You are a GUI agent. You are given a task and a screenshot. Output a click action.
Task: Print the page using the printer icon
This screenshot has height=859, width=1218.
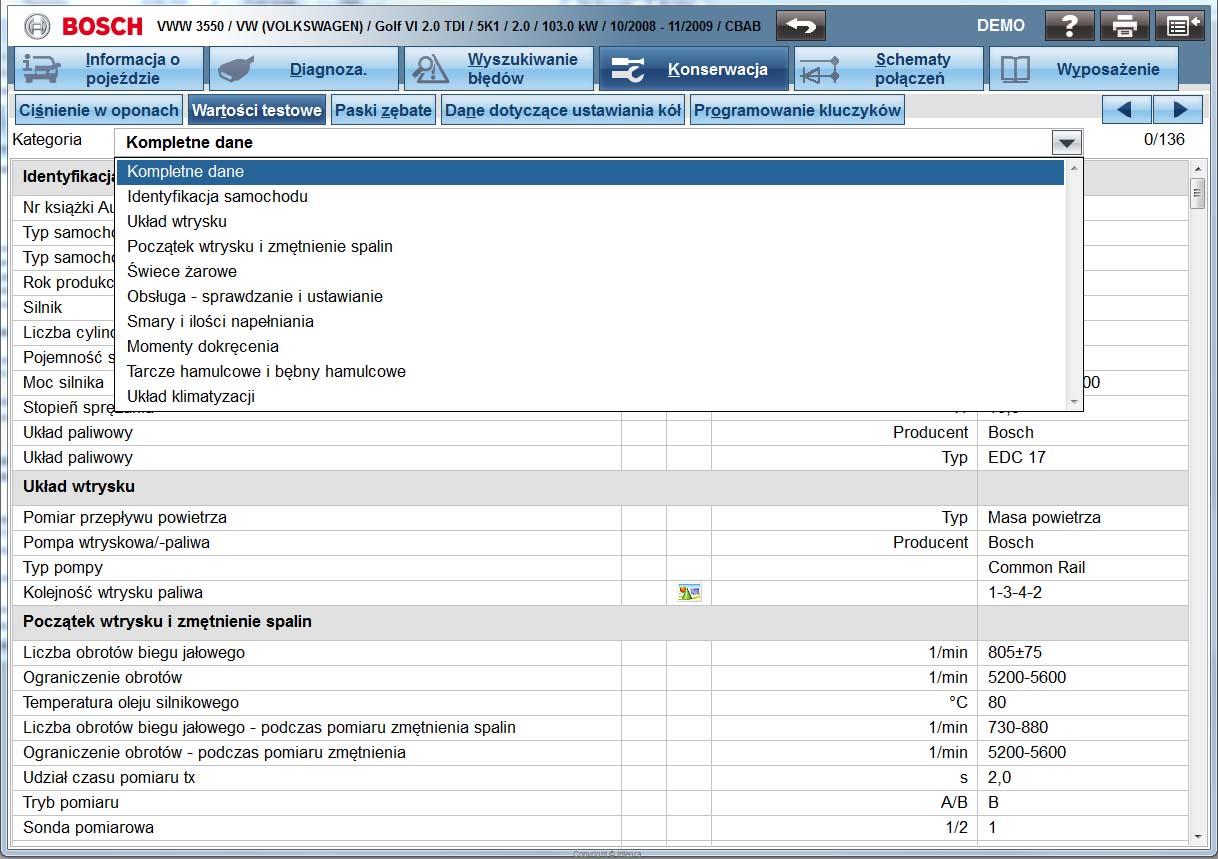(x=1125, y=25)
